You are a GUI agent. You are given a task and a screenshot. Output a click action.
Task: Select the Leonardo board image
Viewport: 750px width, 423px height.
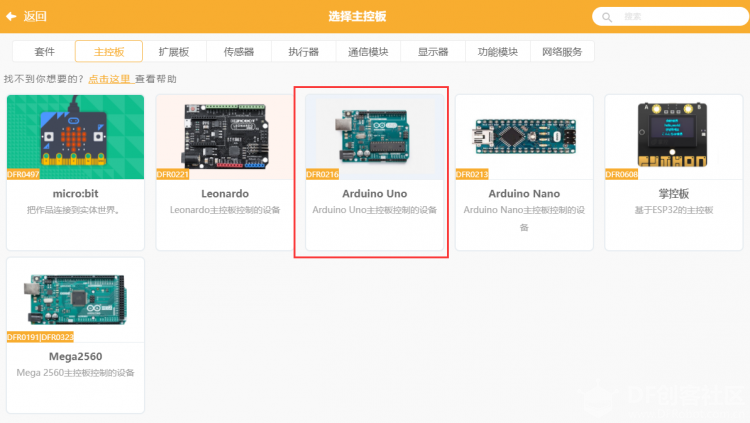[x=225, y=137]
